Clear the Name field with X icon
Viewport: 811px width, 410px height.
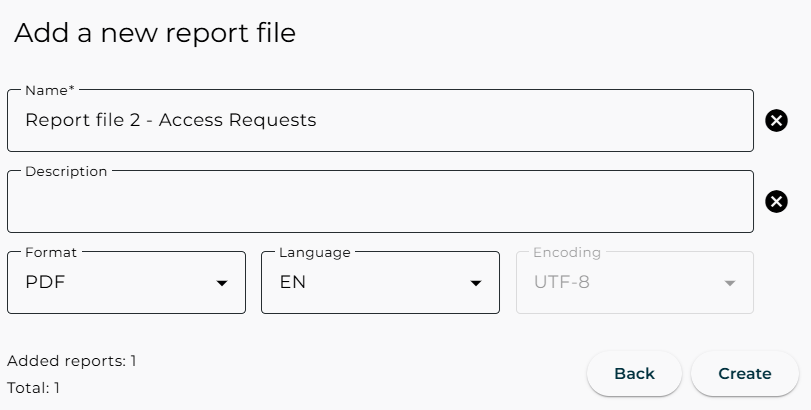[x=776, y=121]
